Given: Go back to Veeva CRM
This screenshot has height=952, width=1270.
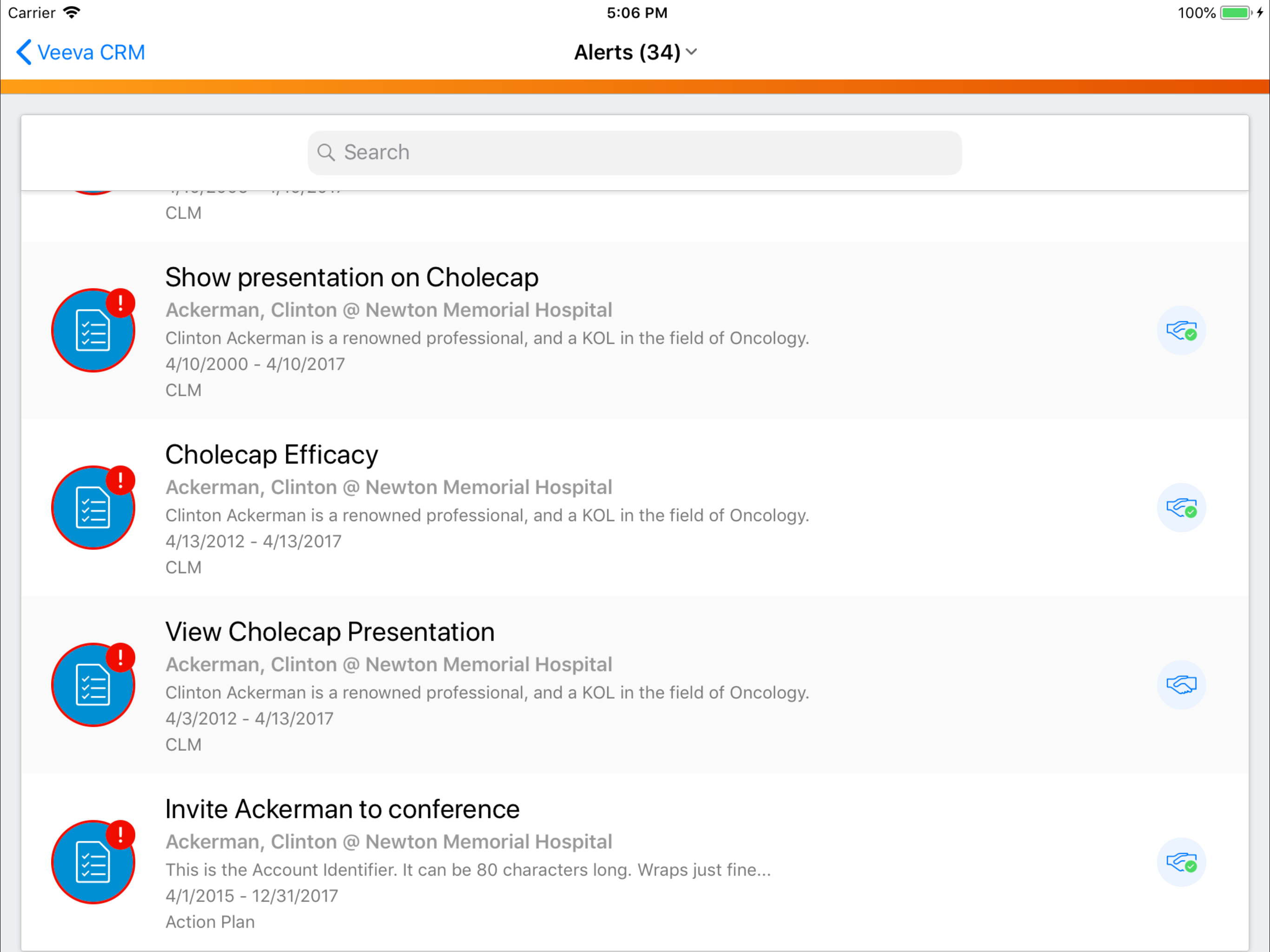Looking at the screenshot, I should pyautogui.click(x=80, y=52).
